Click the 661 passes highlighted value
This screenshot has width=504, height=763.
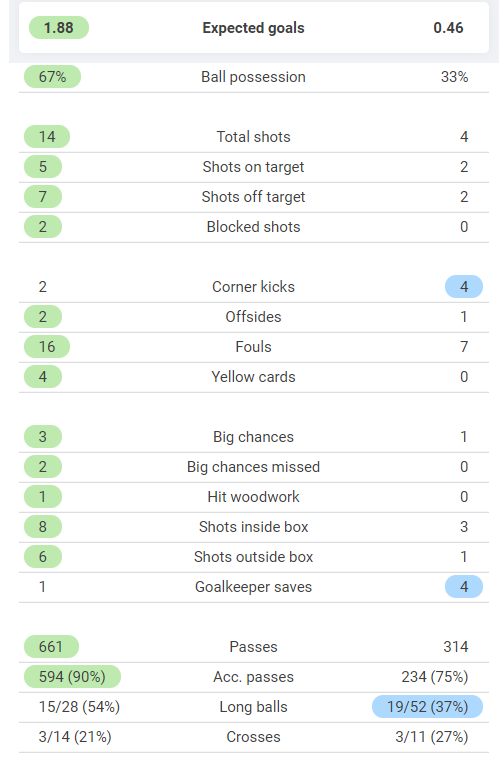click(x=51, y=647)
